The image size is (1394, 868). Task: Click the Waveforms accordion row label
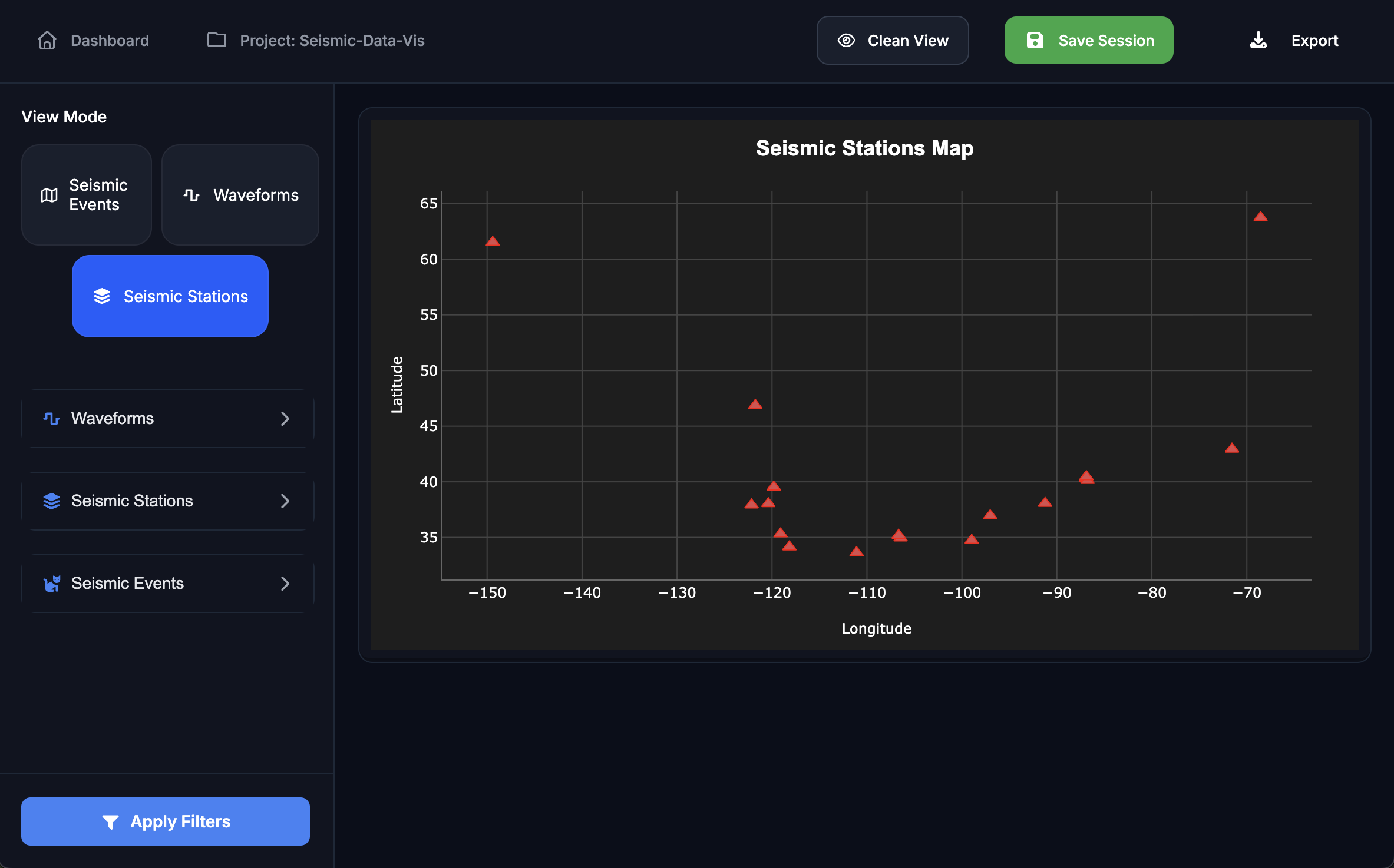(x=113, y=418)
